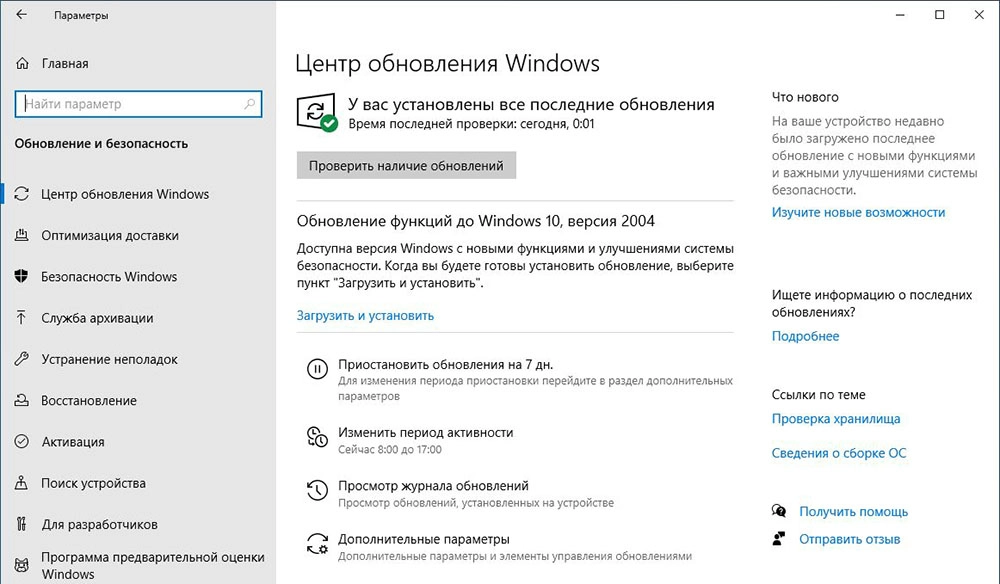
Task: Select Восстановление in the sidebar
Action: pos(88,401)
